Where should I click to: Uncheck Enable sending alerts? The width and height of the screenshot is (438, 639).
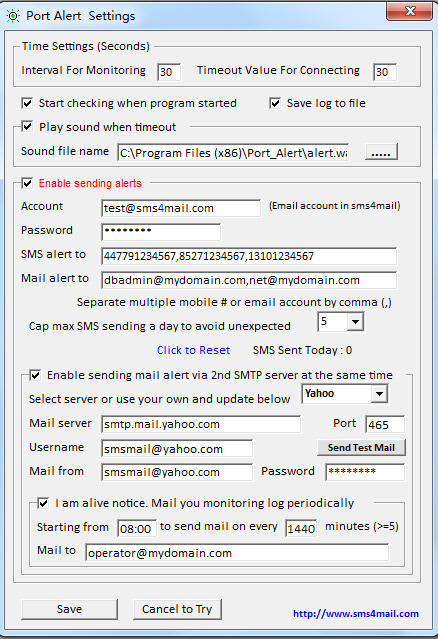(x=27, y=183)
